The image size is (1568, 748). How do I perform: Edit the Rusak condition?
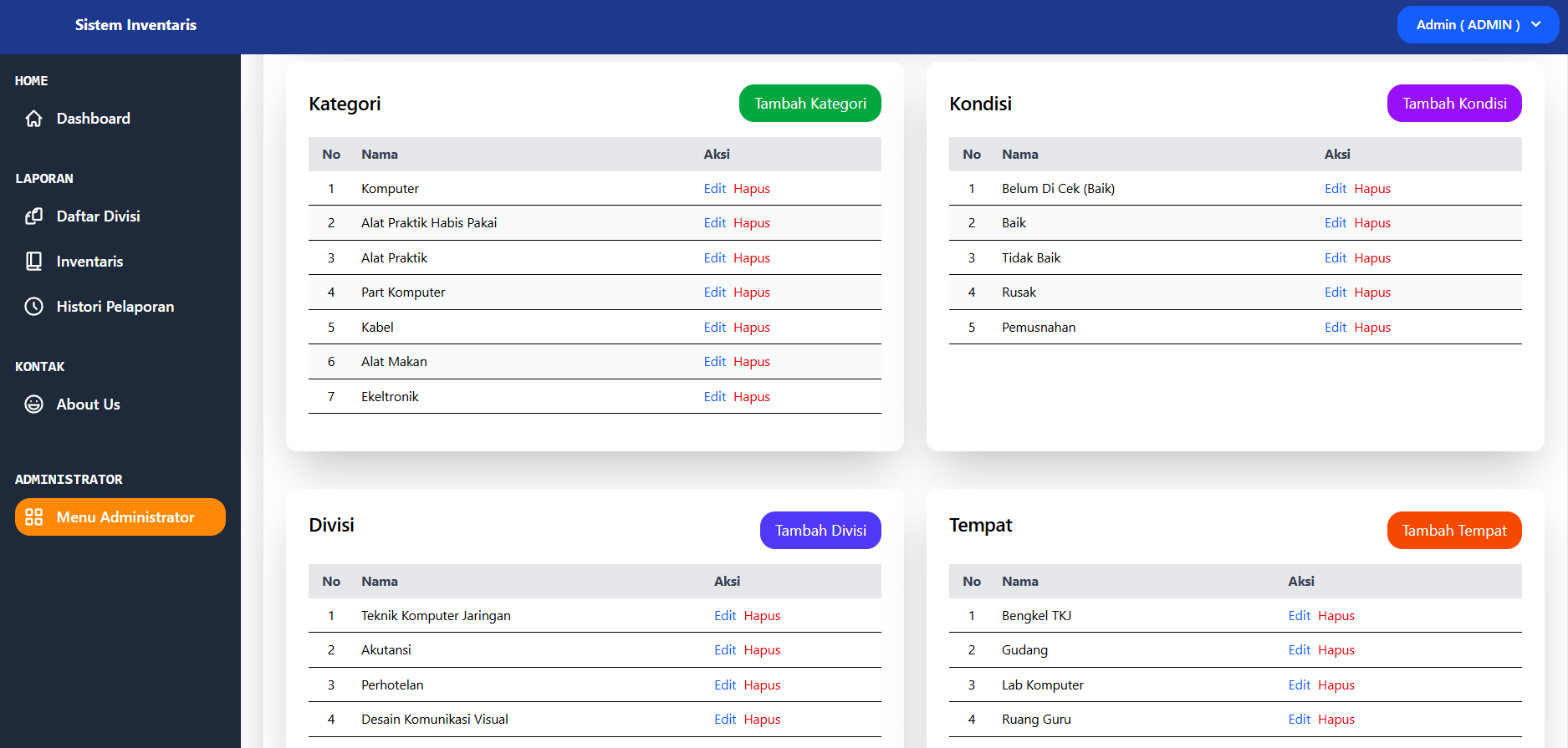point(1336,293)
